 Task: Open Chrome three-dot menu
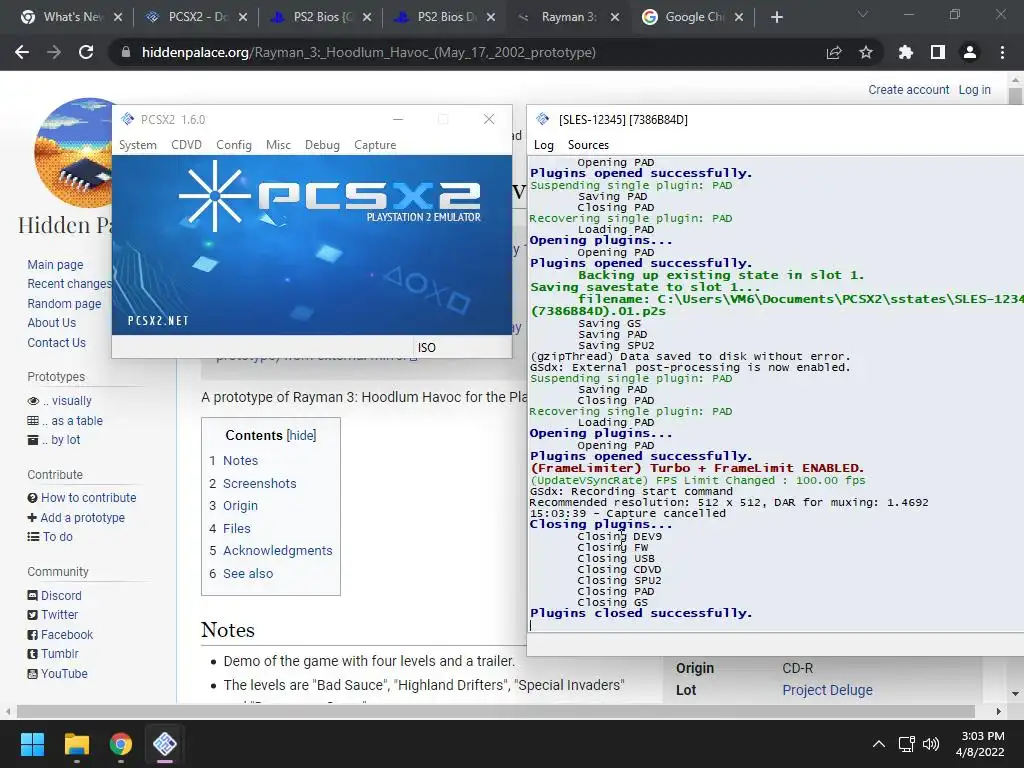click(1002, 52)
